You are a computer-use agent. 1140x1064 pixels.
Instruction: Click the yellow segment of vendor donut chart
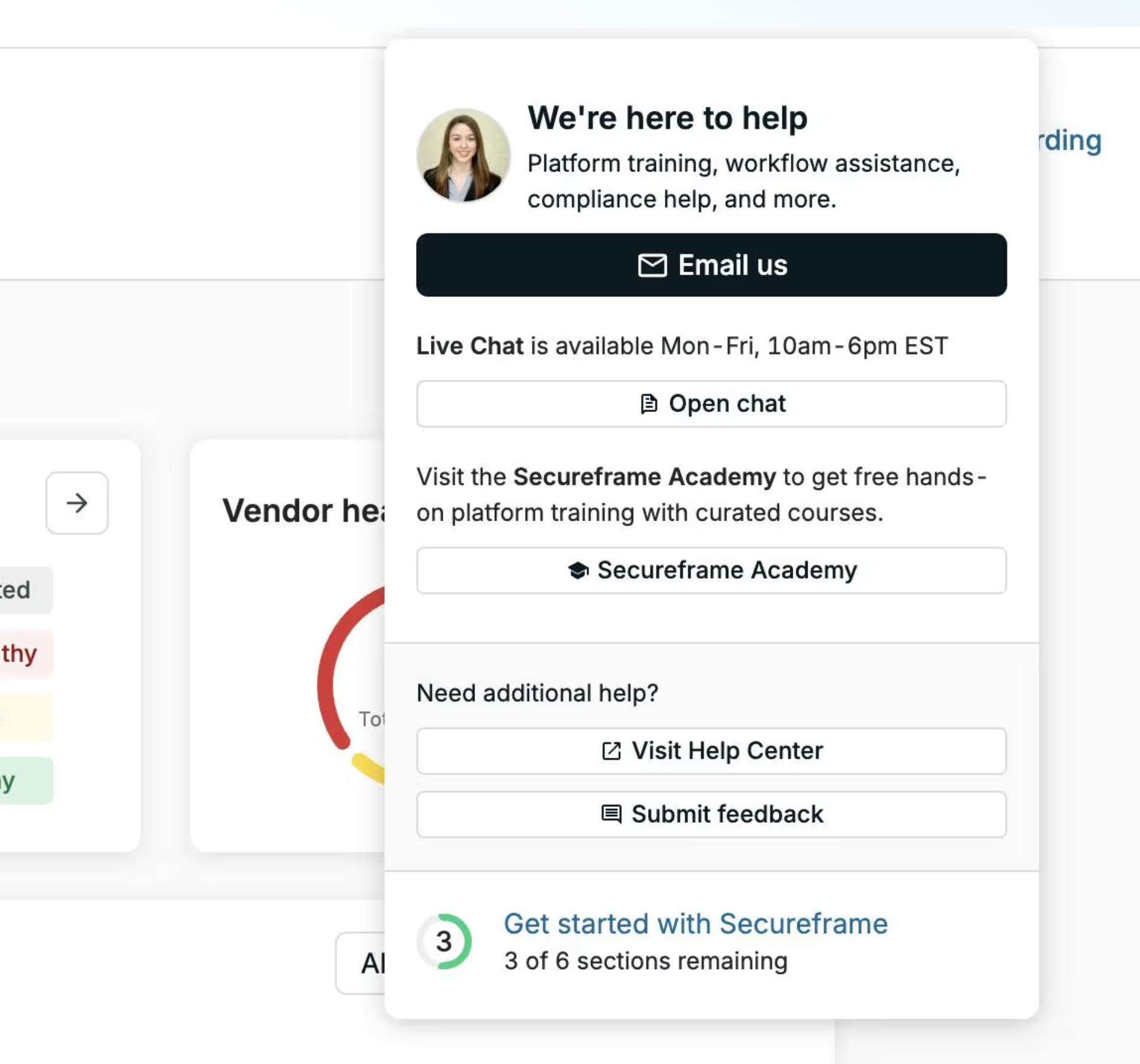[368, 769]
